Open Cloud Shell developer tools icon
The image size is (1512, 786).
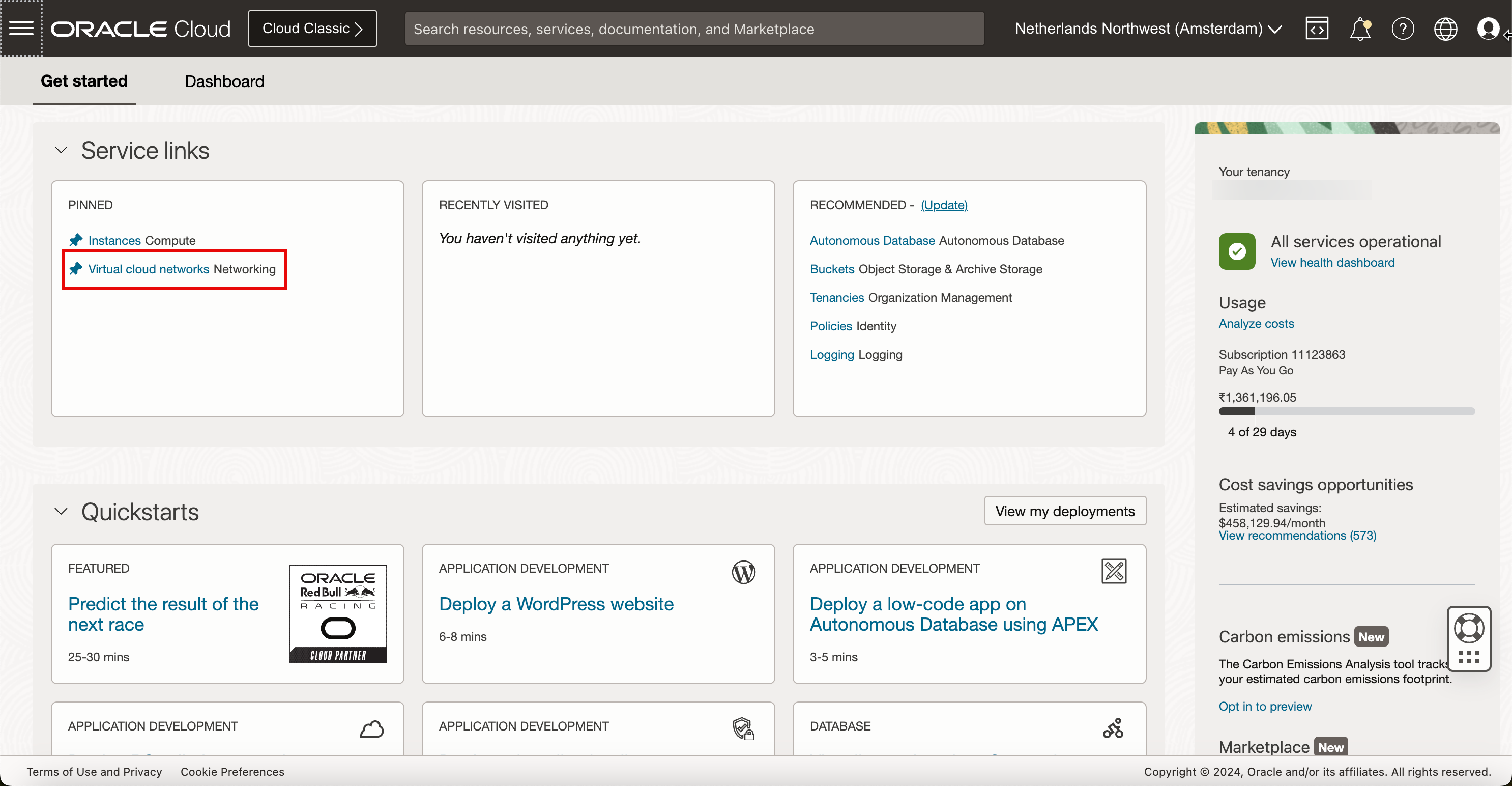coord(1317,28)
